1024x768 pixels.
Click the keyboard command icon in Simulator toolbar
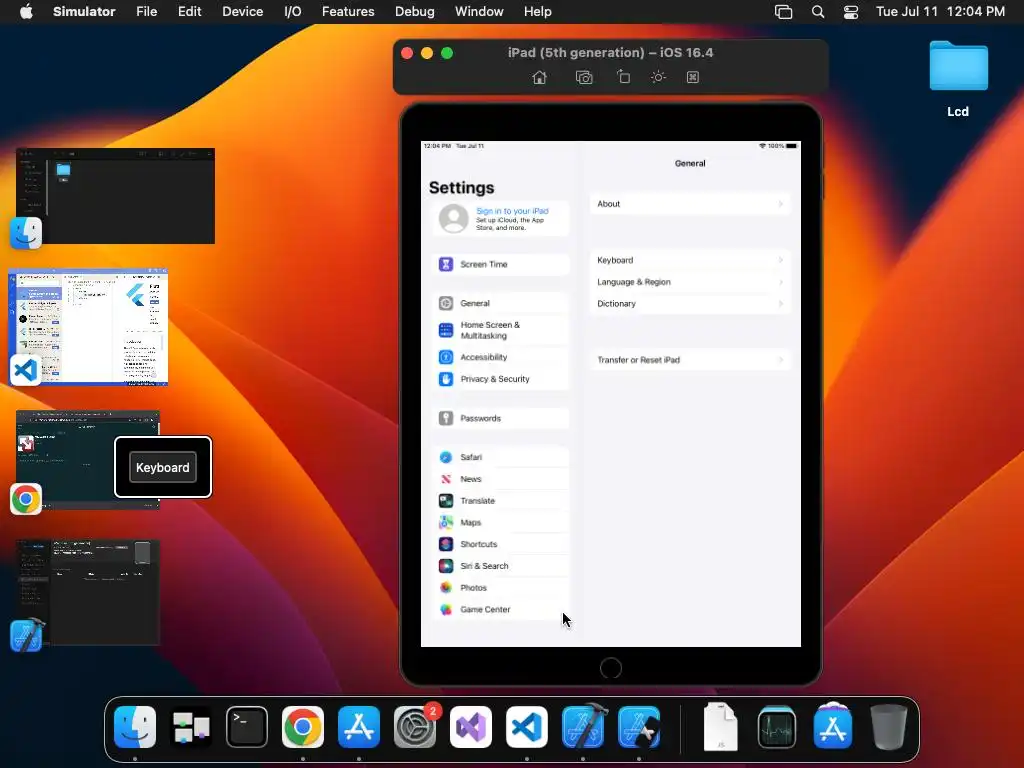tap(693, 77)
